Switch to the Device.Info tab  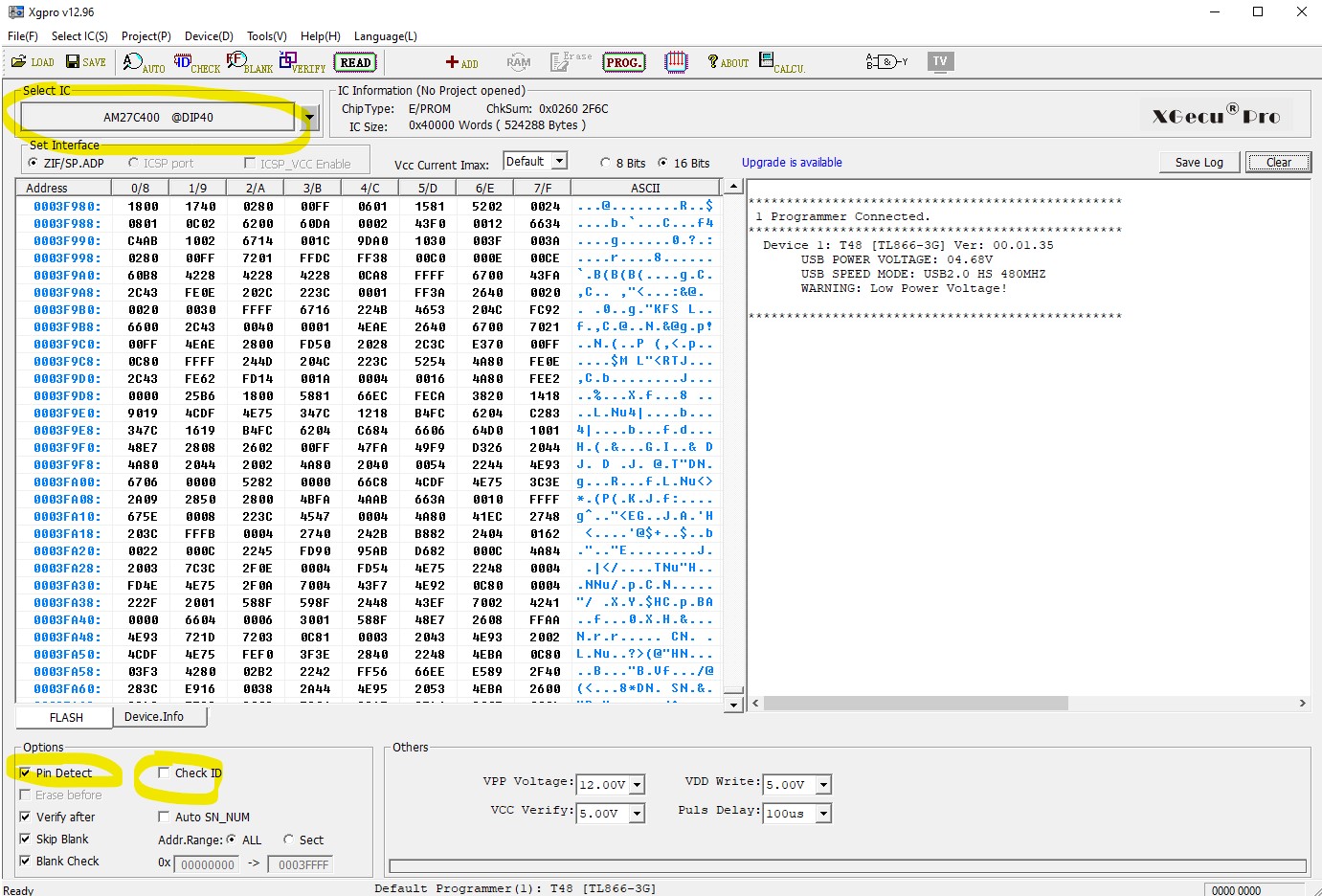(153, 716)
